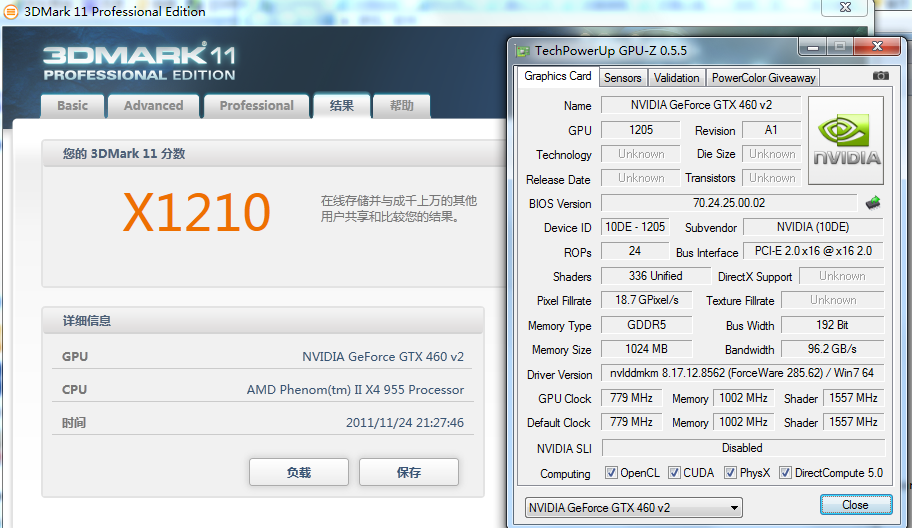
Task: Switch to the Sensors tab
Action: click(x=622, y=78)
